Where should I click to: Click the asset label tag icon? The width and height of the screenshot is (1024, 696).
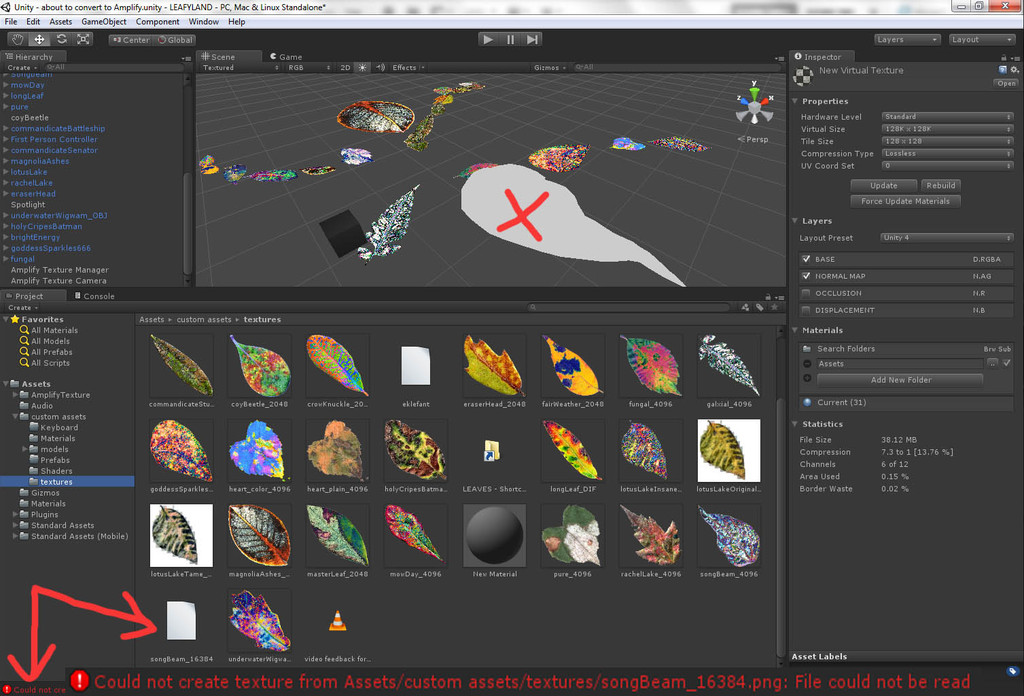[1012, 671]
